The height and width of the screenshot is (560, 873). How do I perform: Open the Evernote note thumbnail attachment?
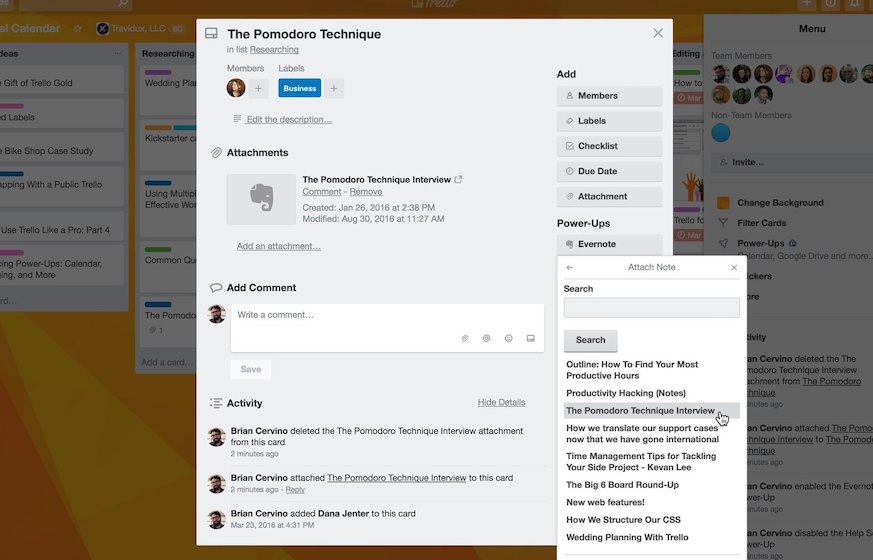point(261,199)
